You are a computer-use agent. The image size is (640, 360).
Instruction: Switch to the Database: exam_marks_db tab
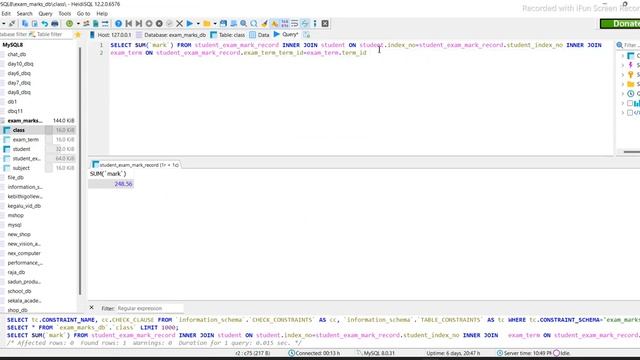tap(171, 35)
